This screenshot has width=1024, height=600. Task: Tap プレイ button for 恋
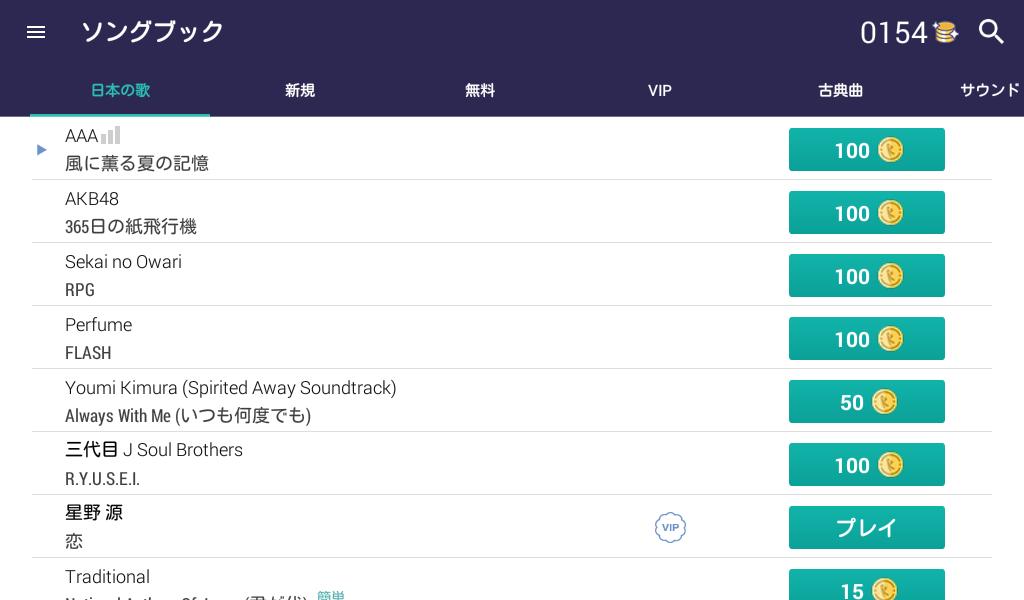click(x=867, y=528)
